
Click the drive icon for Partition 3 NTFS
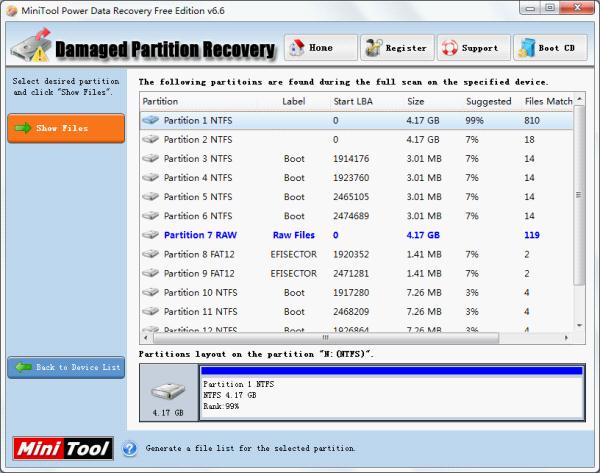click(x=150, y=158)
